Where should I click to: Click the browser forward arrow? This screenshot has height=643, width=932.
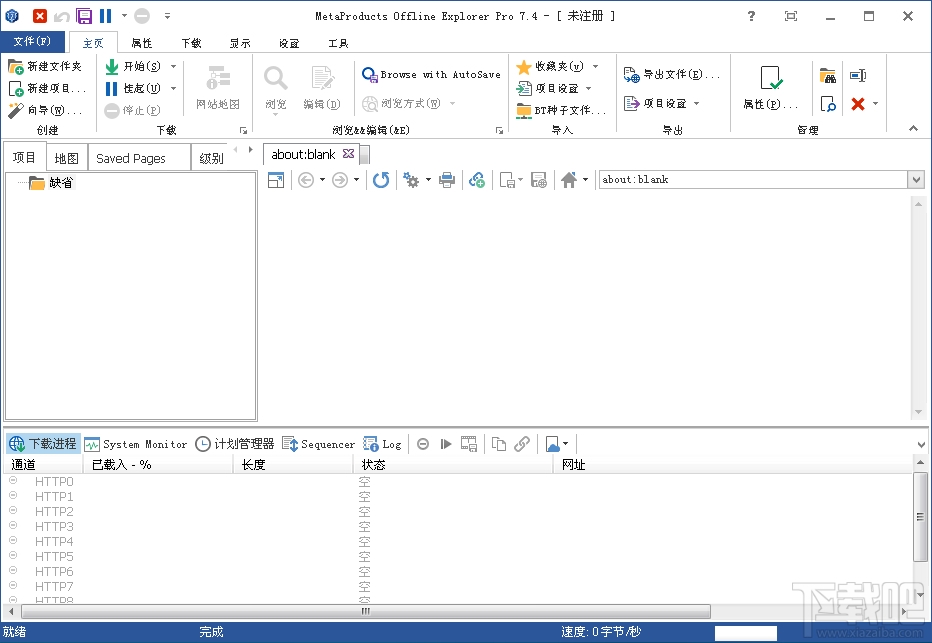coord(339,179)
